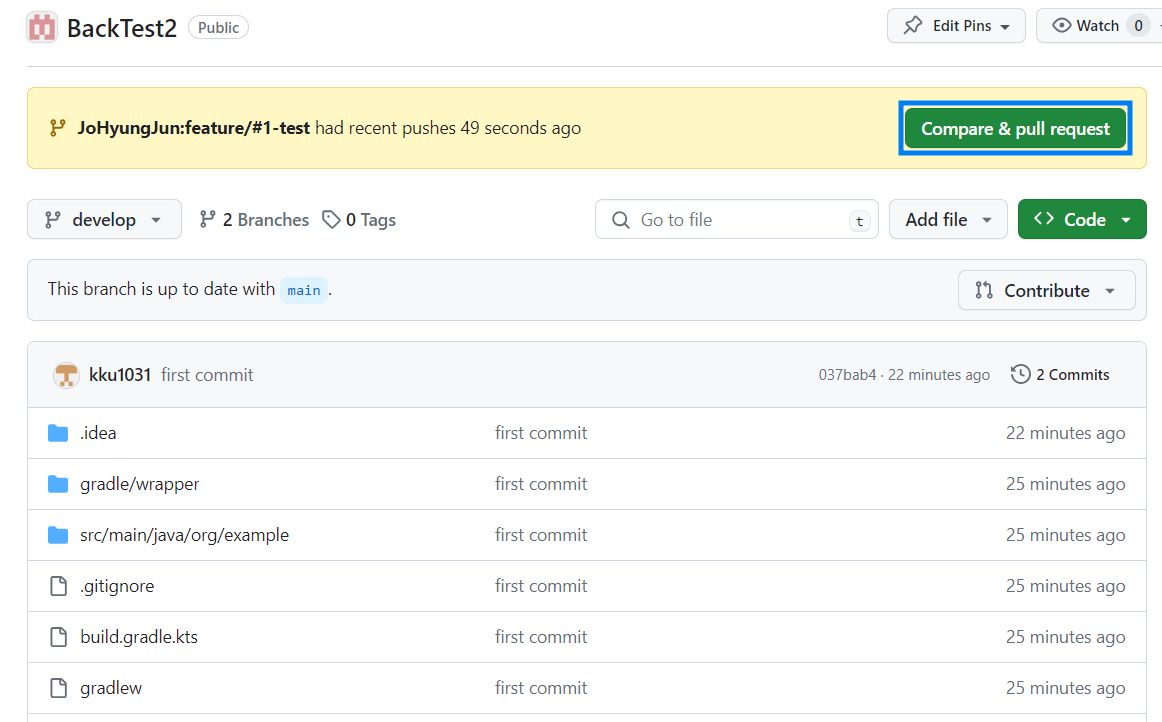Click the first commit message in header row

click(x=207, y=375)
